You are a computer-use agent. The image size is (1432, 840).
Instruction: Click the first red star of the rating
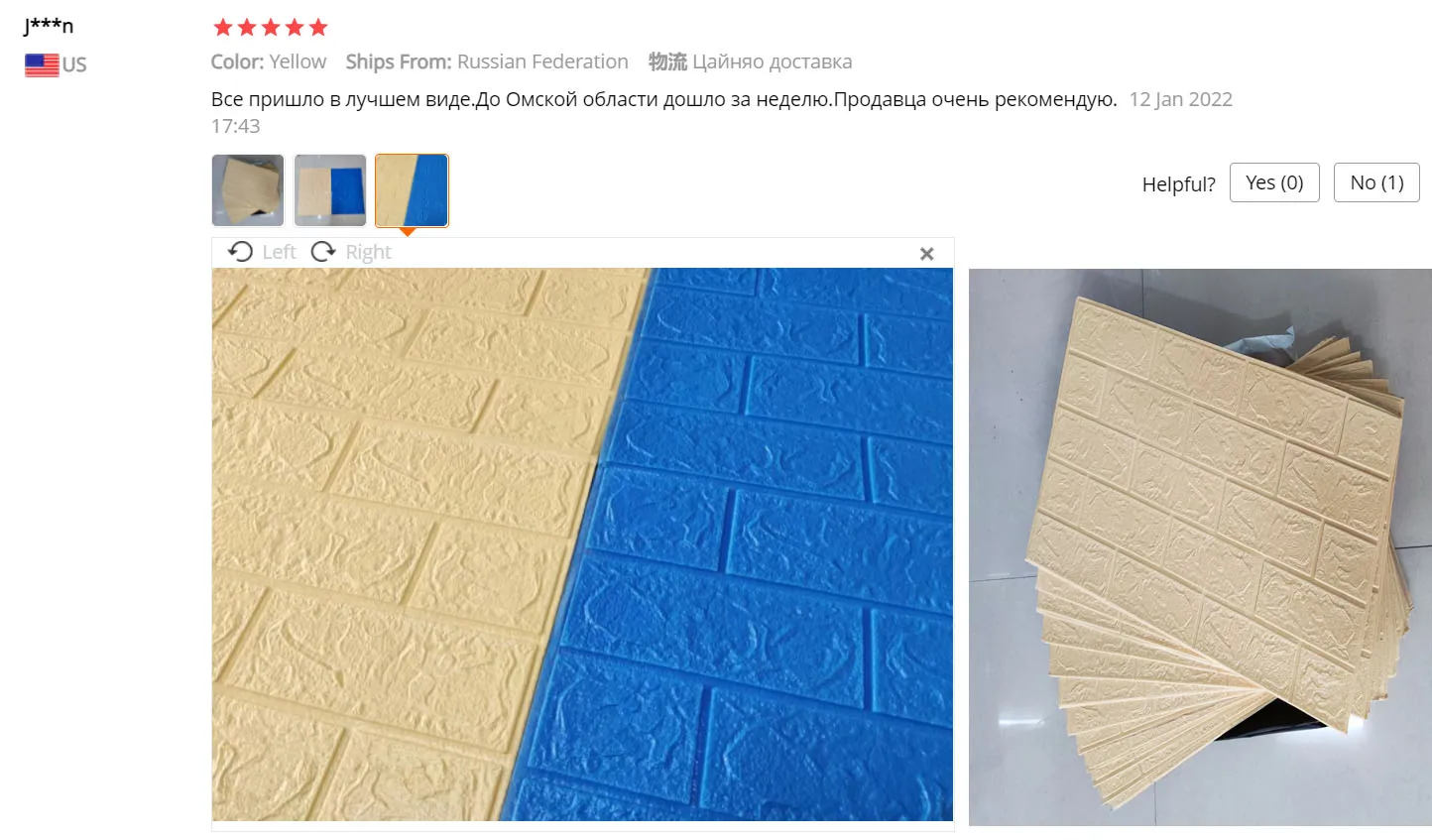point(223,27)
